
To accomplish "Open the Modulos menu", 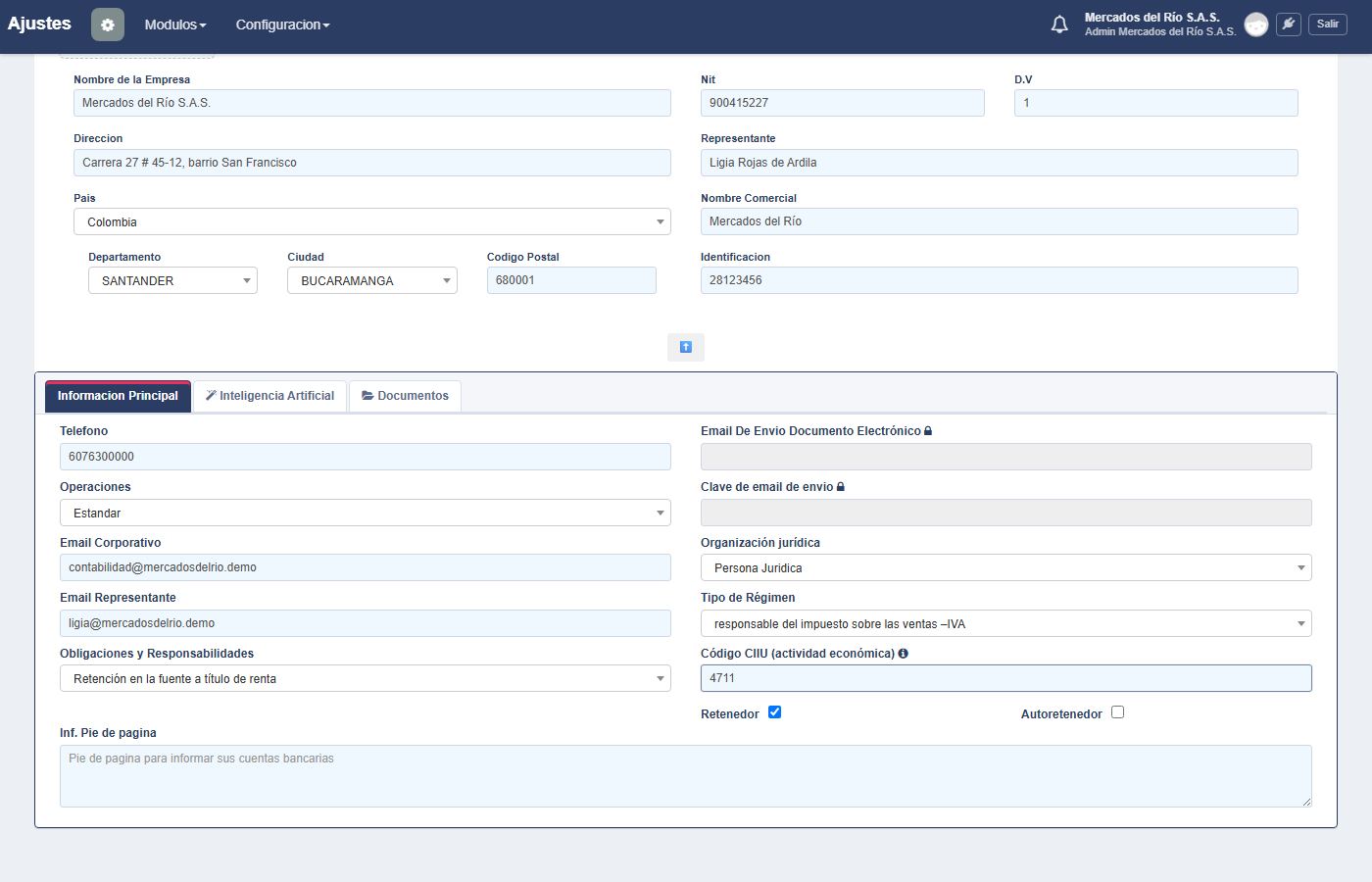I will [x=175, y=24].
